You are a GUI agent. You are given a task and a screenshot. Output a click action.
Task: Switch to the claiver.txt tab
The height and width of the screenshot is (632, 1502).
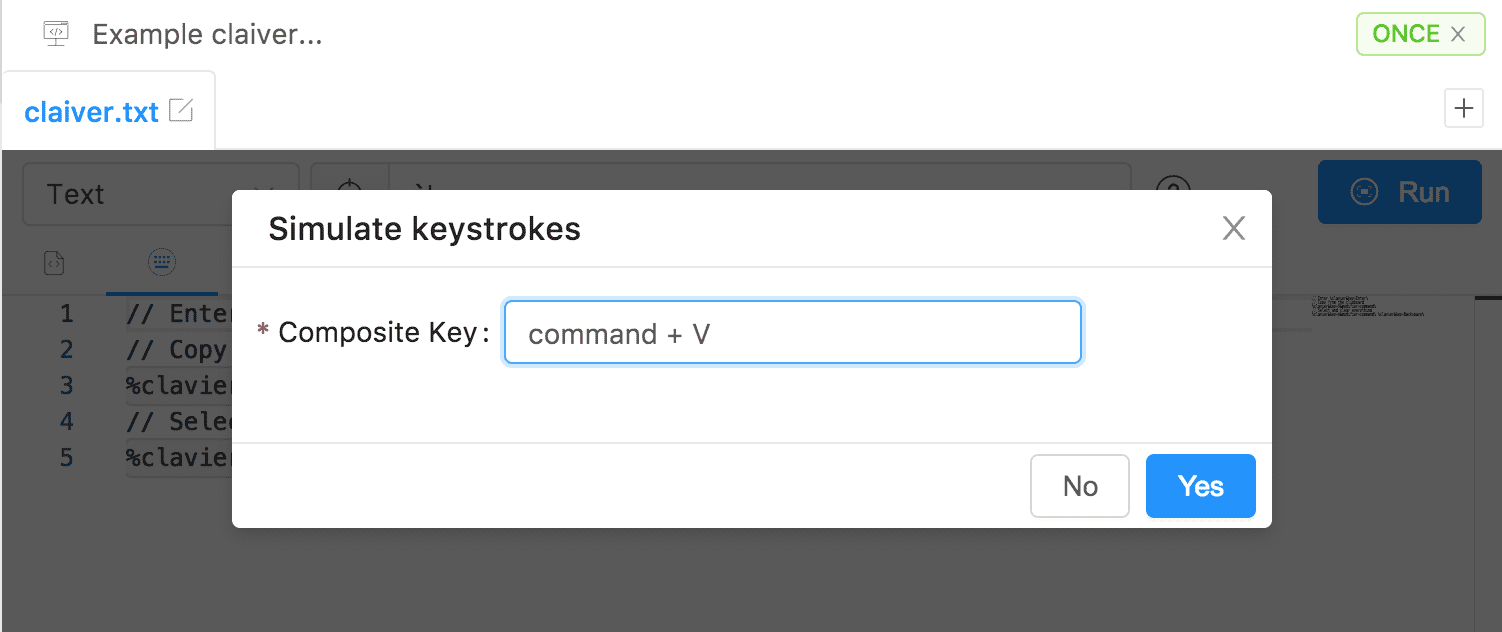pyautogui.click(x=91, y=112)
